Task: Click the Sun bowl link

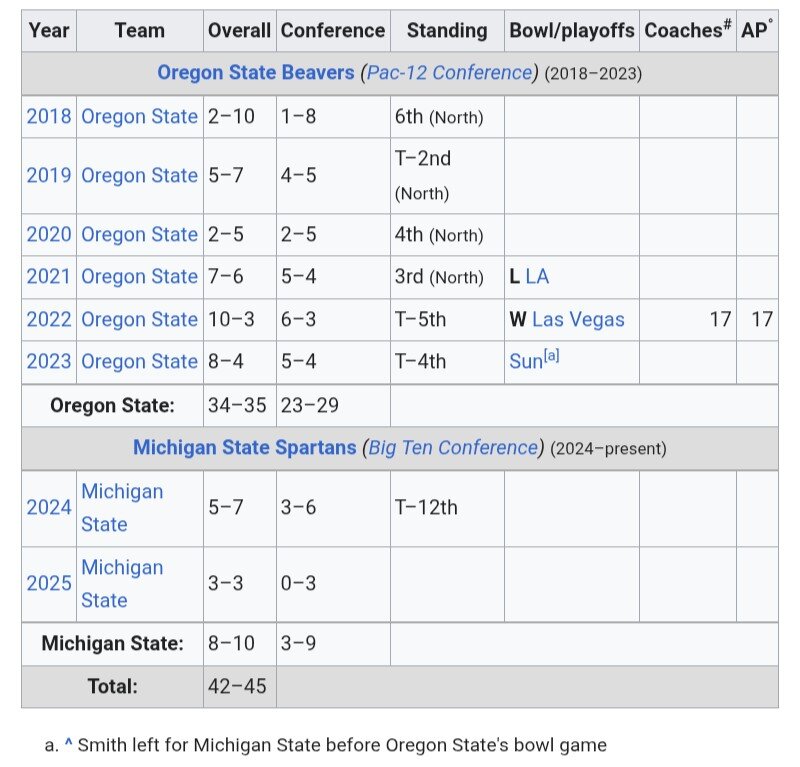Action: 525,362
